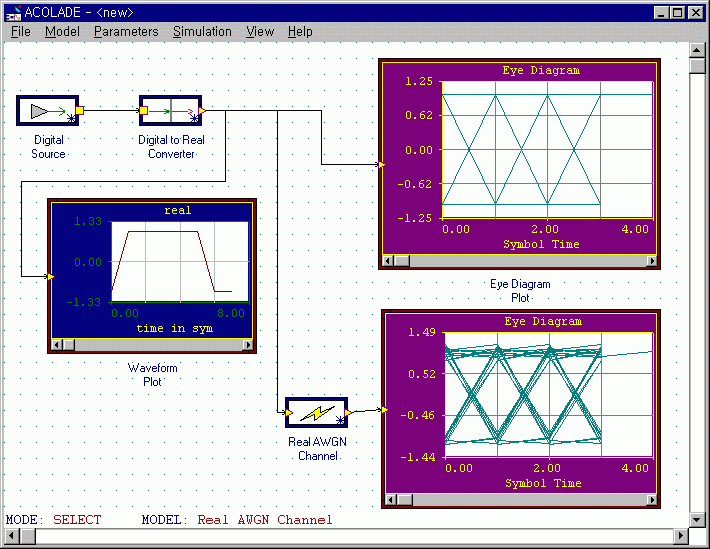Image resolution: width=710 pixels, height=549 pixels.
Task: Open the File menu
Action: (21, 31)
